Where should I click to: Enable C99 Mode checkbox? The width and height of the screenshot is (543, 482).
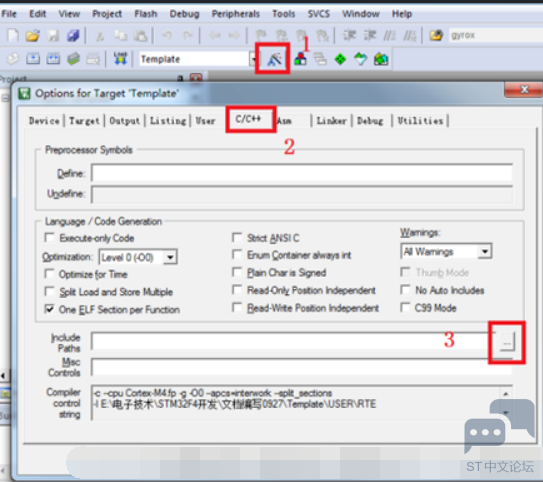(405, 307)
